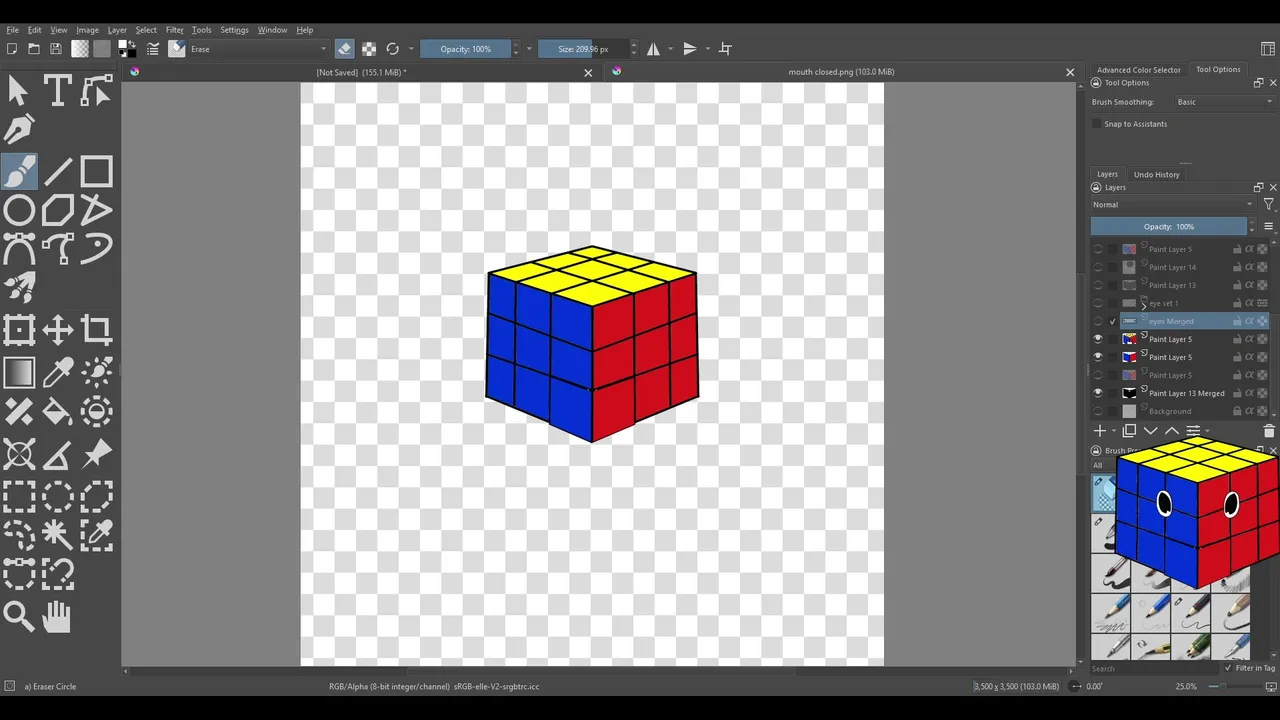Select the Gradient tool
This screenshot has width=1280, height=720.
coord(19,372)
